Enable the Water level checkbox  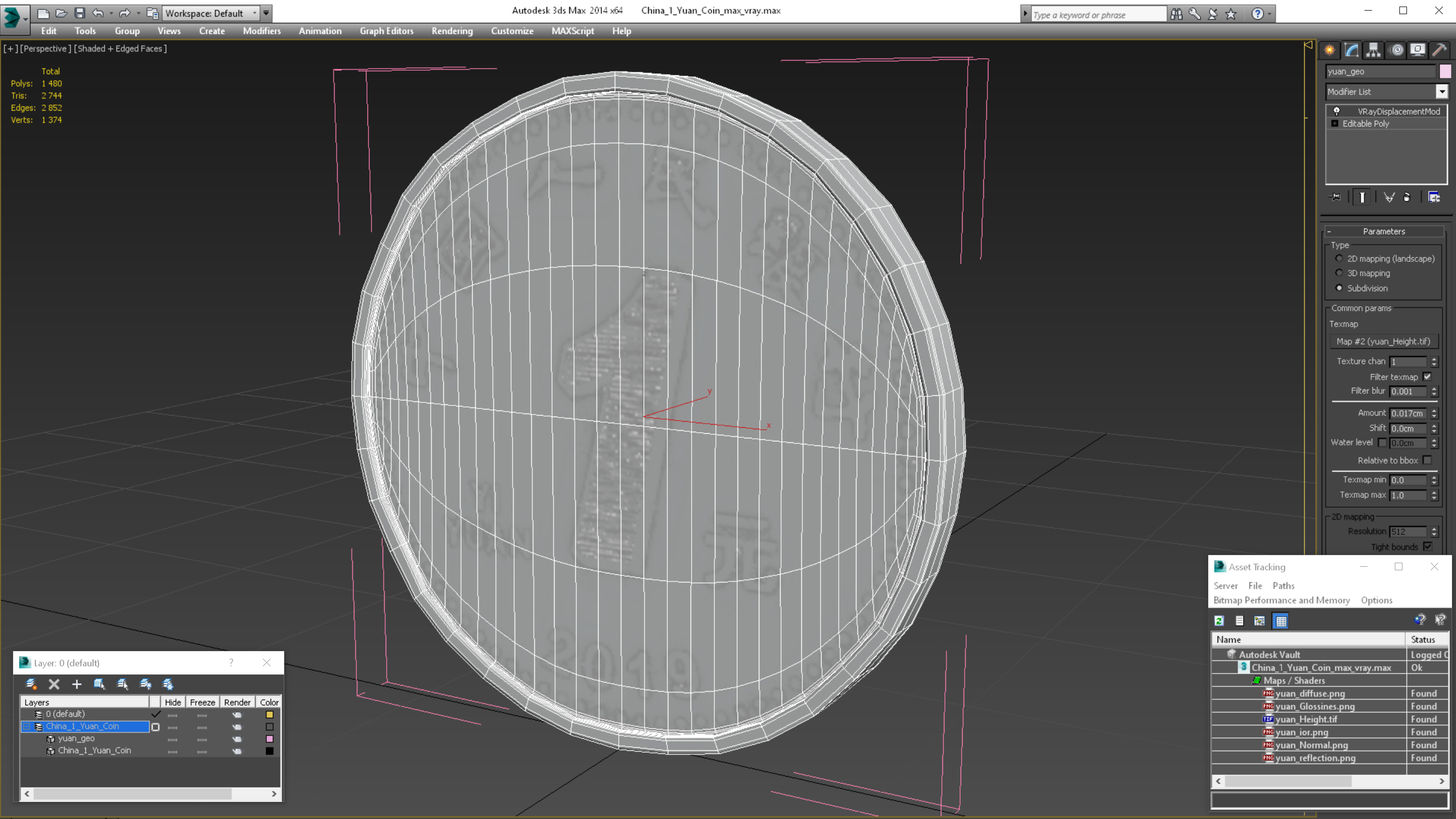tap(1382, 442)
